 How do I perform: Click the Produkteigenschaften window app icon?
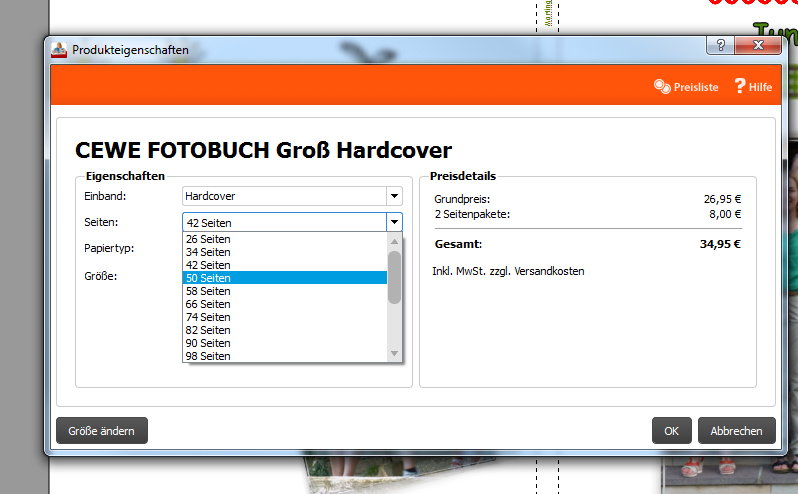pyautogui.click(x=59, y=50)
